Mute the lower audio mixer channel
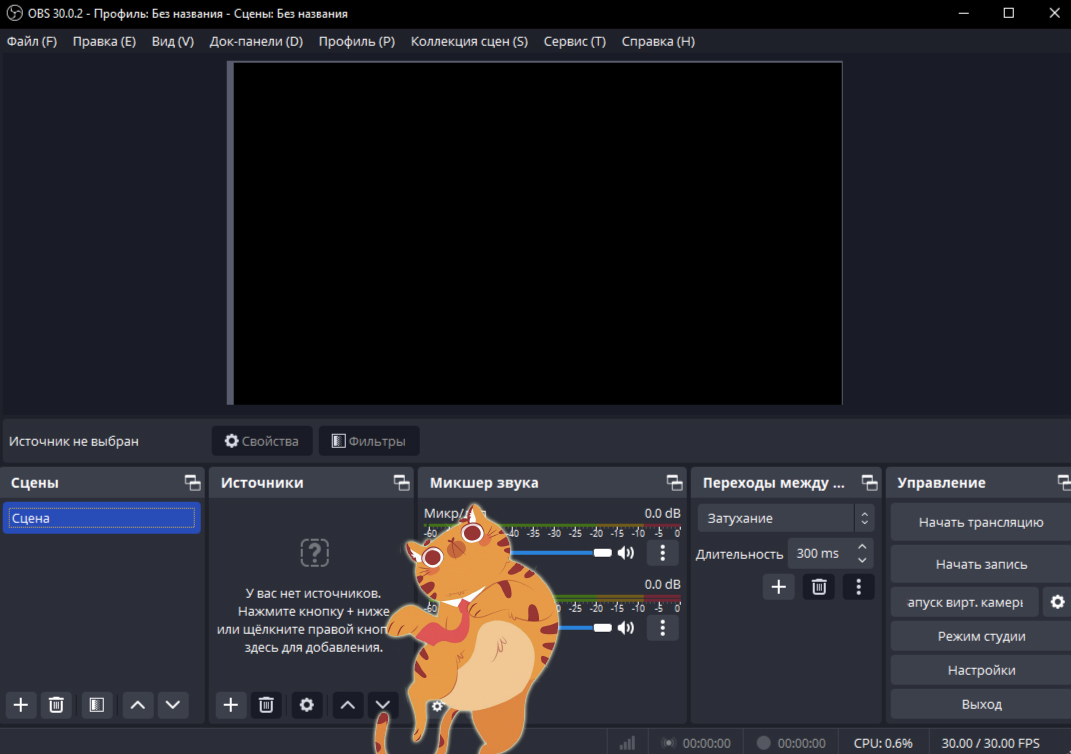This screenshot has height=754, width=1071. coord(626,628)
